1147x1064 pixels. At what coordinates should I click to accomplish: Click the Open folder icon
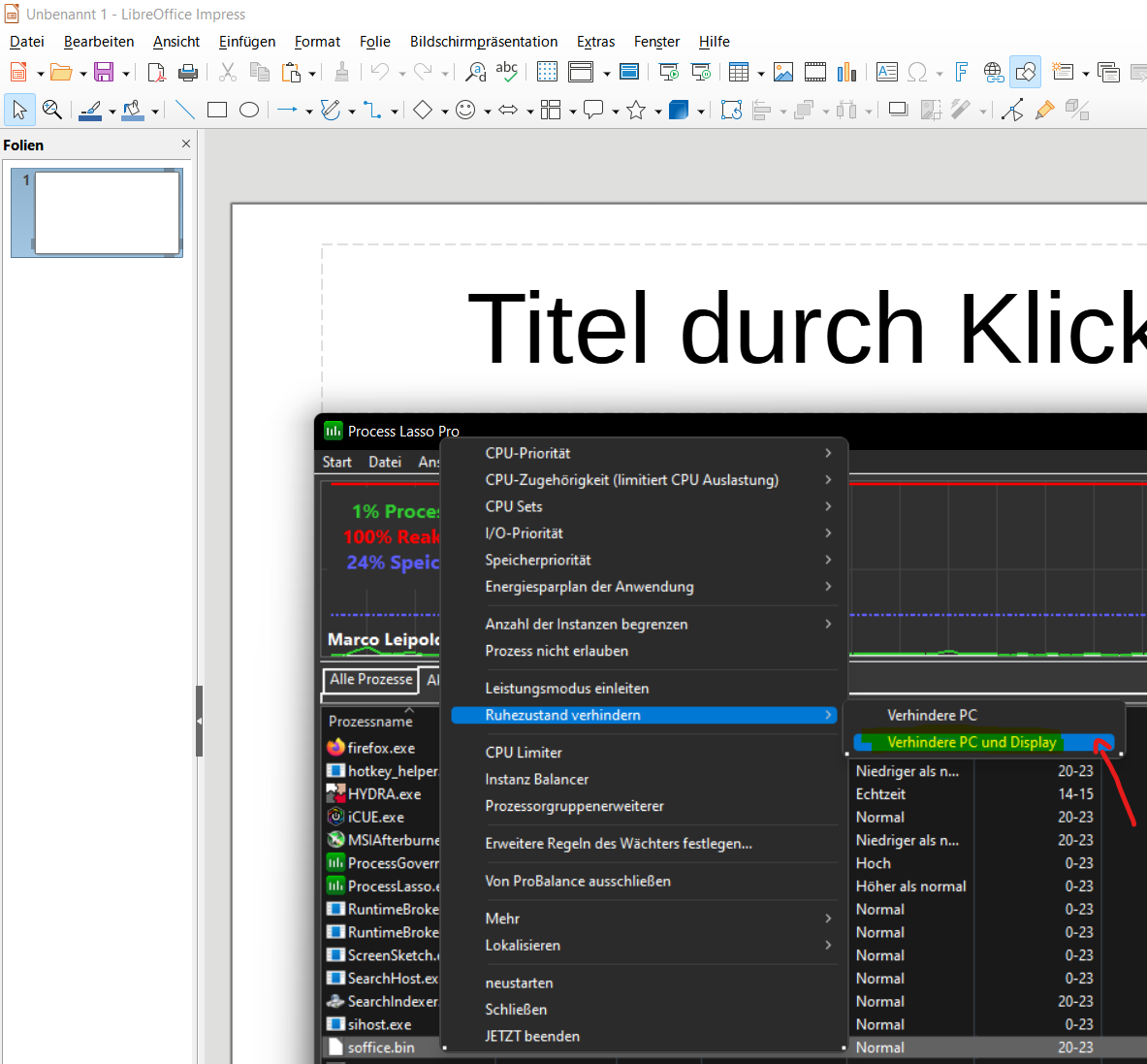click(61, 72)
